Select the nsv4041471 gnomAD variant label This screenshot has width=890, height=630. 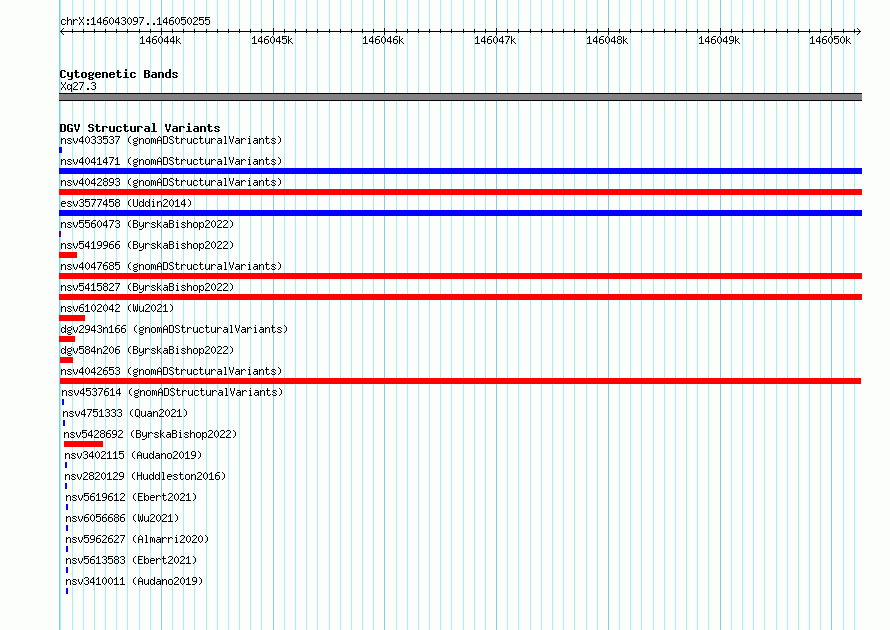[x=171, y=161]
